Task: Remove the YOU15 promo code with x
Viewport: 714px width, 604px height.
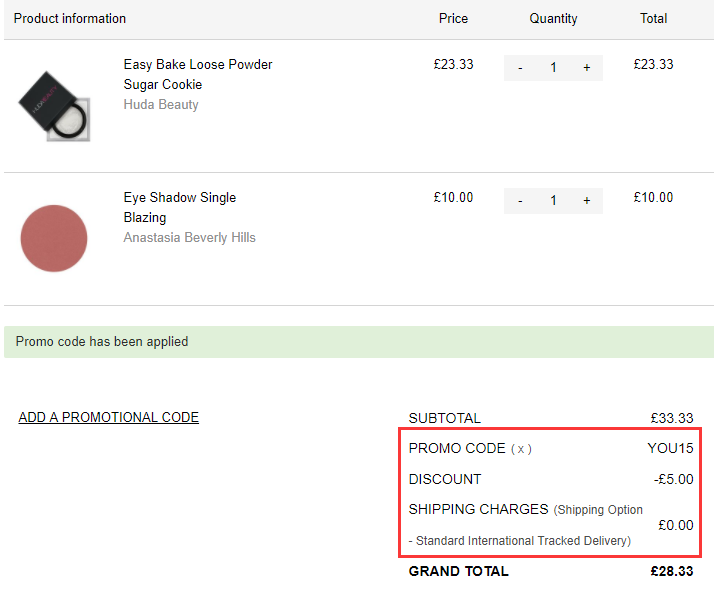Action: (x=521, y=449)
